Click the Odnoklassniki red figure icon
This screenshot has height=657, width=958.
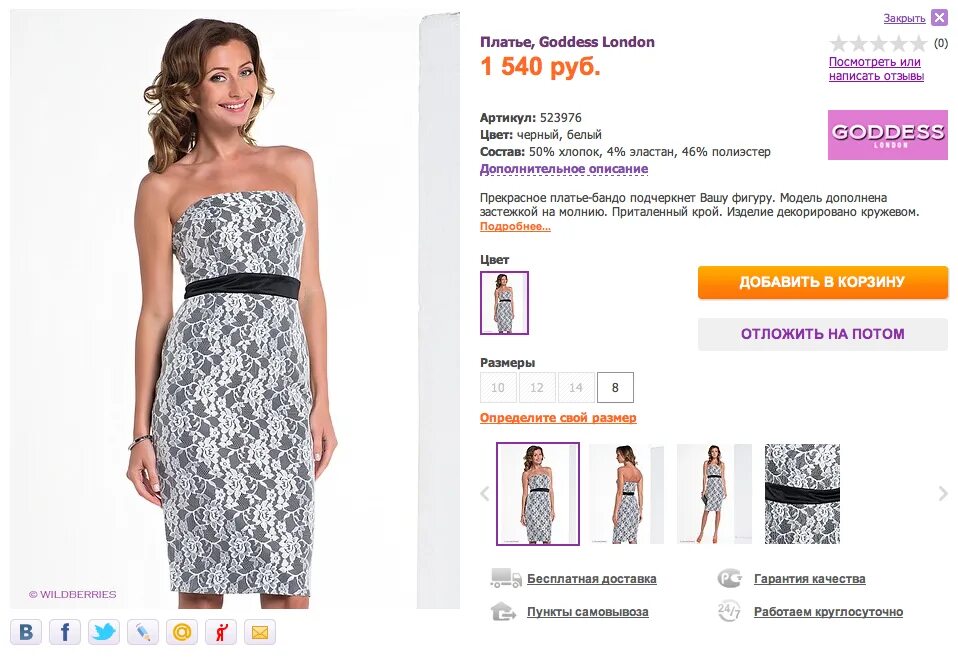coord(220,632)
